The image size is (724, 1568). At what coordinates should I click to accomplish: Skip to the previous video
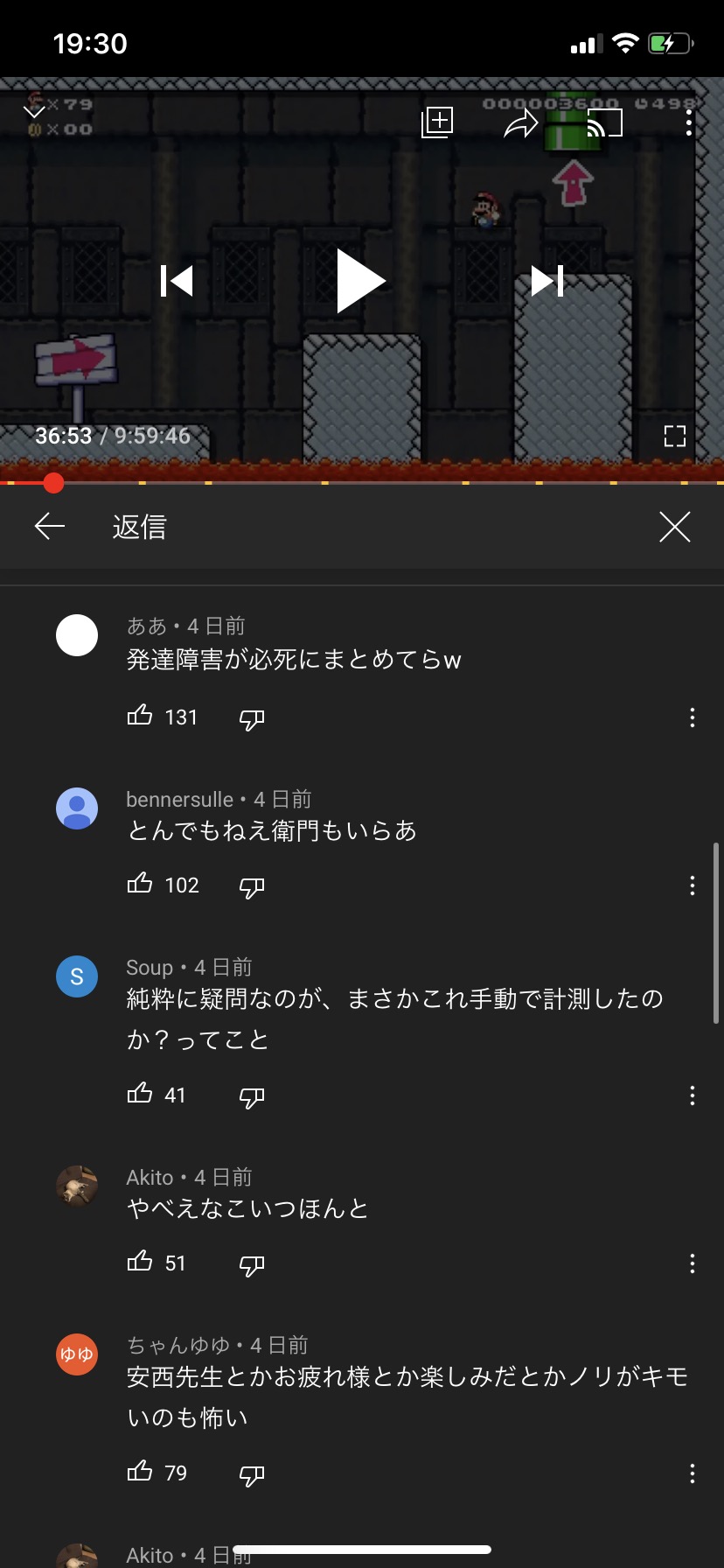coord(177,281)
